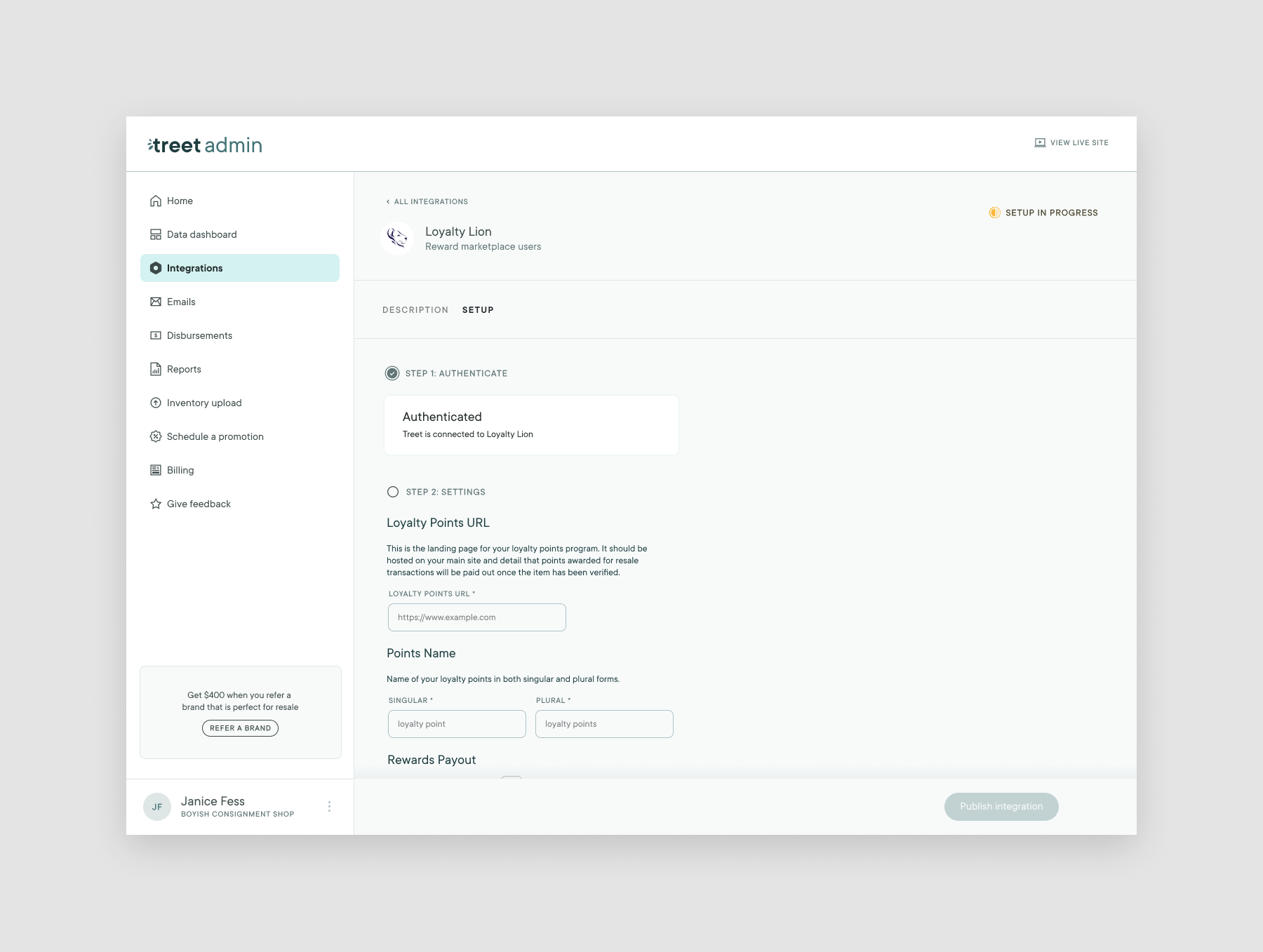The image size is (1263, 952).
Task: Switch to the Setup tab
Action: 478,310
